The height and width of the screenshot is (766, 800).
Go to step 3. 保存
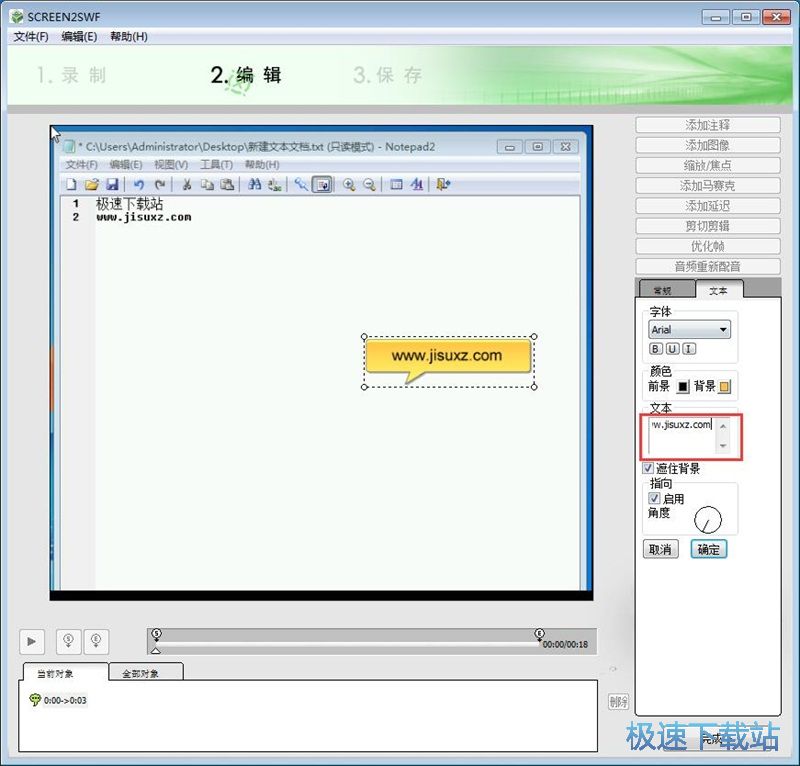coord(387,76)
